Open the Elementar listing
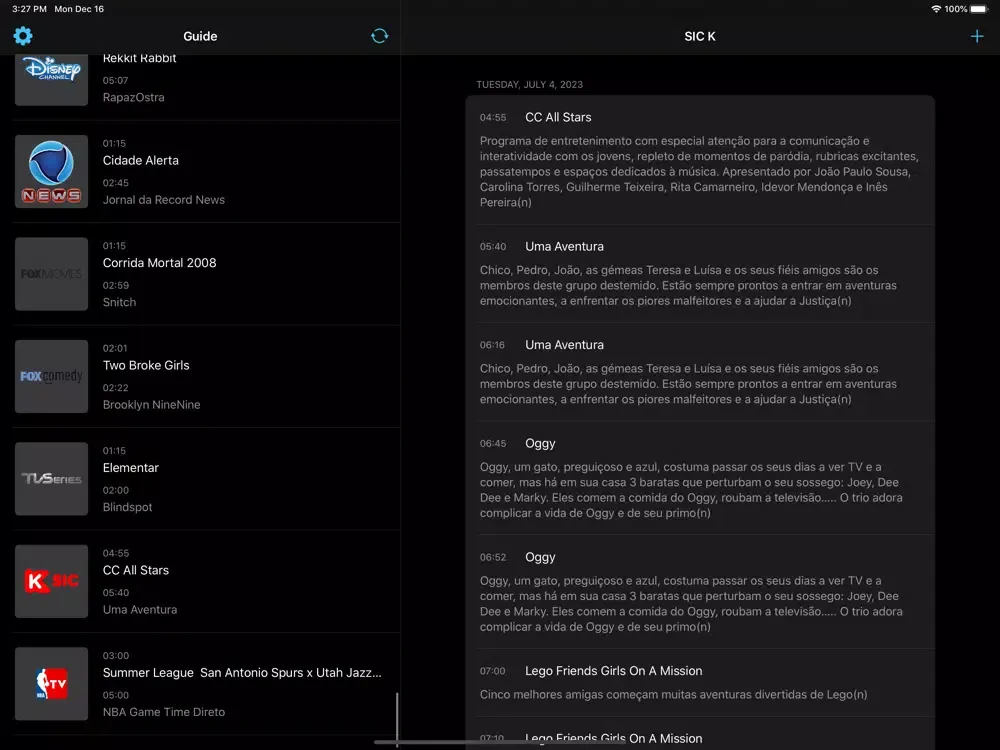This screenshot has width=1000, height=750. pyautogui.click(x=131, y=467)
